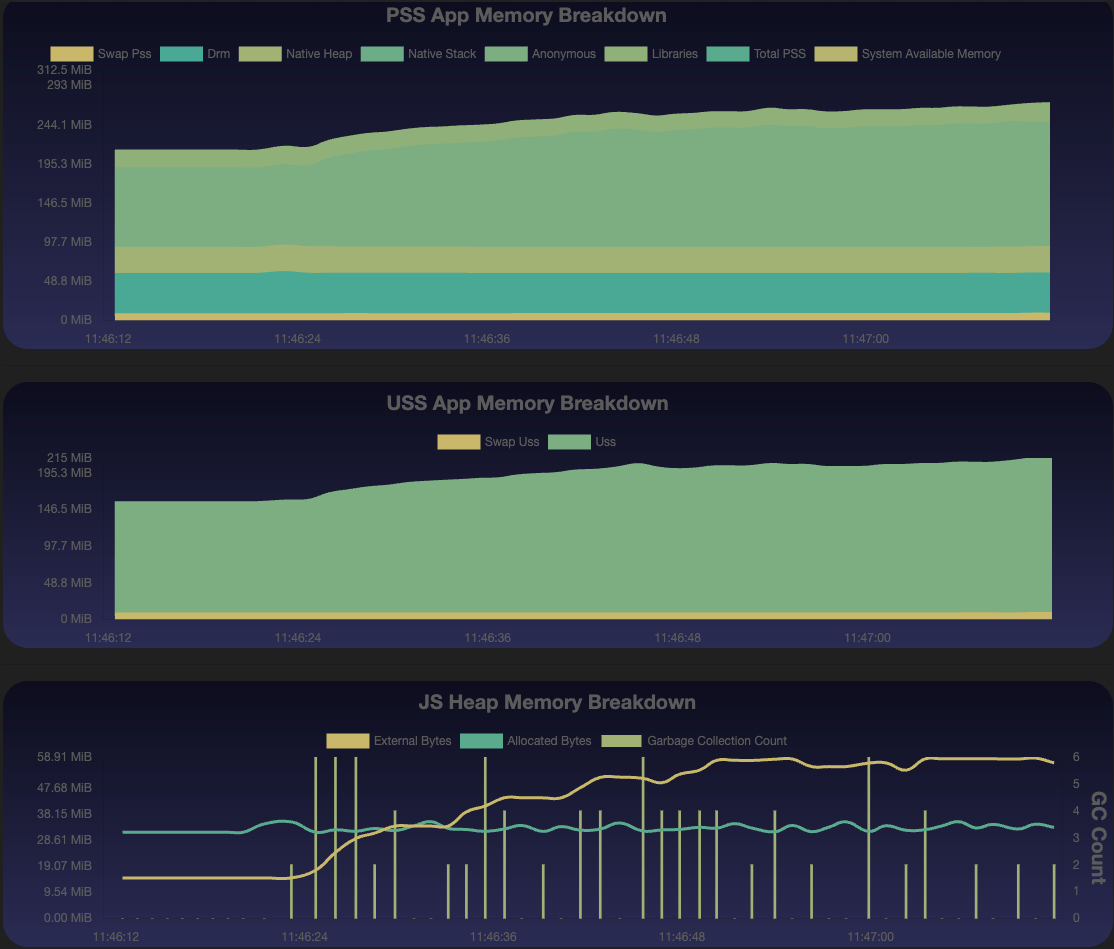
Task: Select the Libraries legend swatch
Action: [626, 54]
